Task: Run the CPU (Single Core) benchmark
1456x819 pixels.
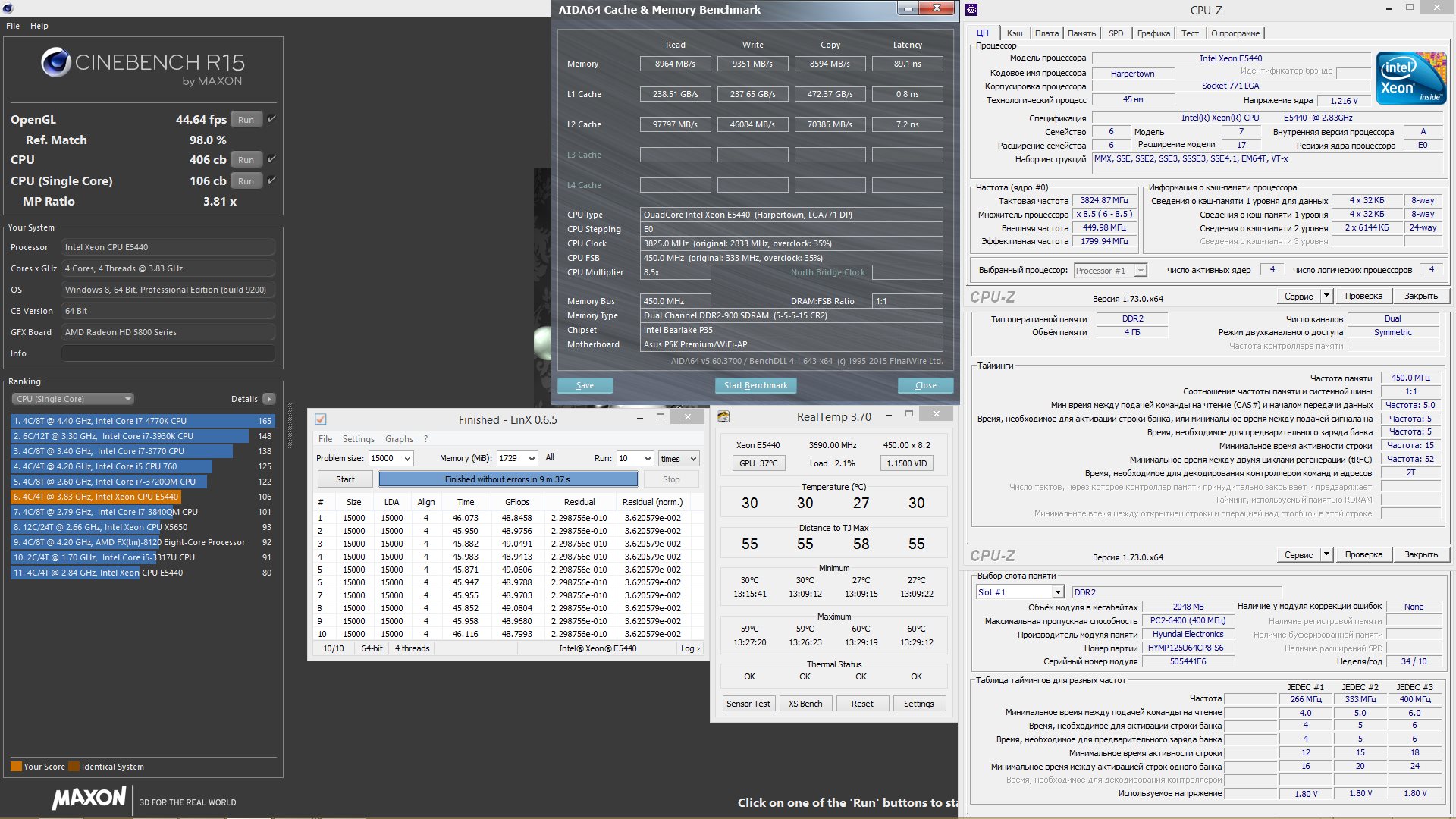Action: pyautogui.click(x=246, y=181)
